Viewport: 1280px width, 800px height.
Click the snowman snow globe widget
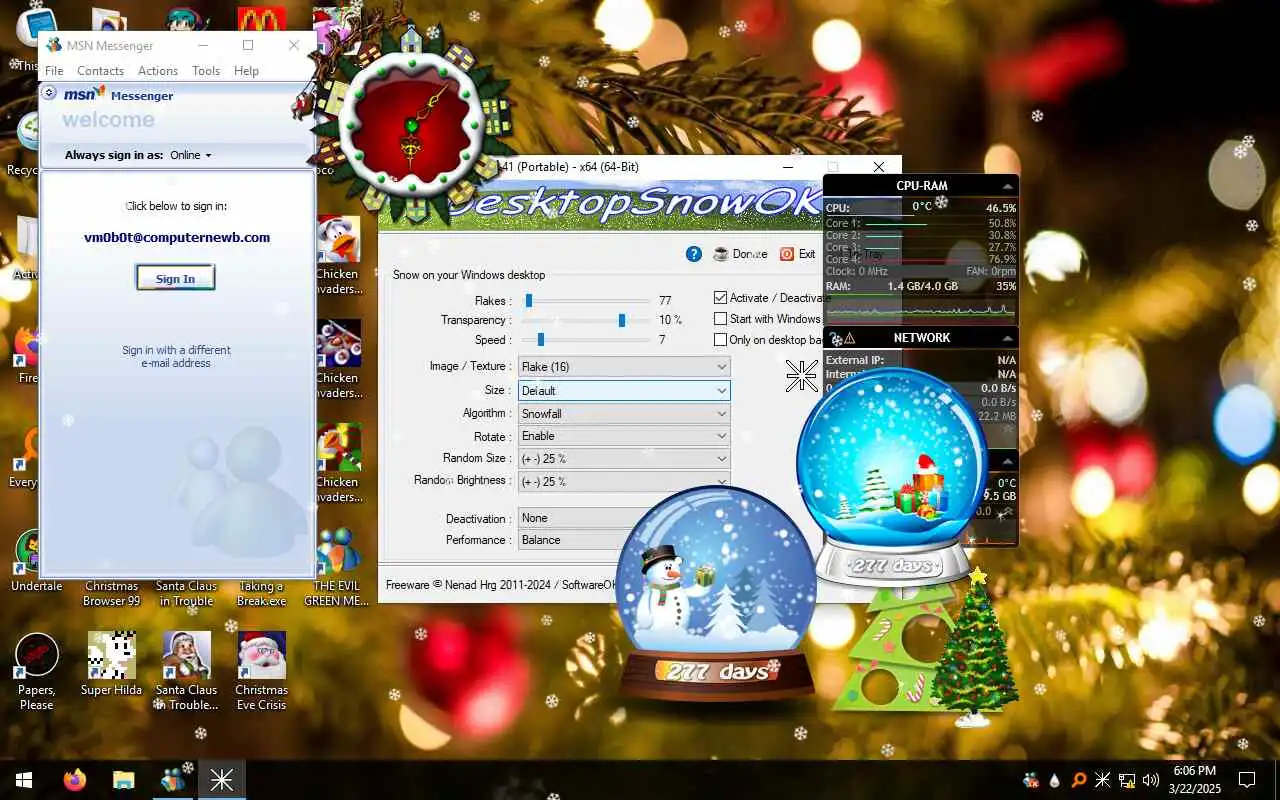click(716, 595)
